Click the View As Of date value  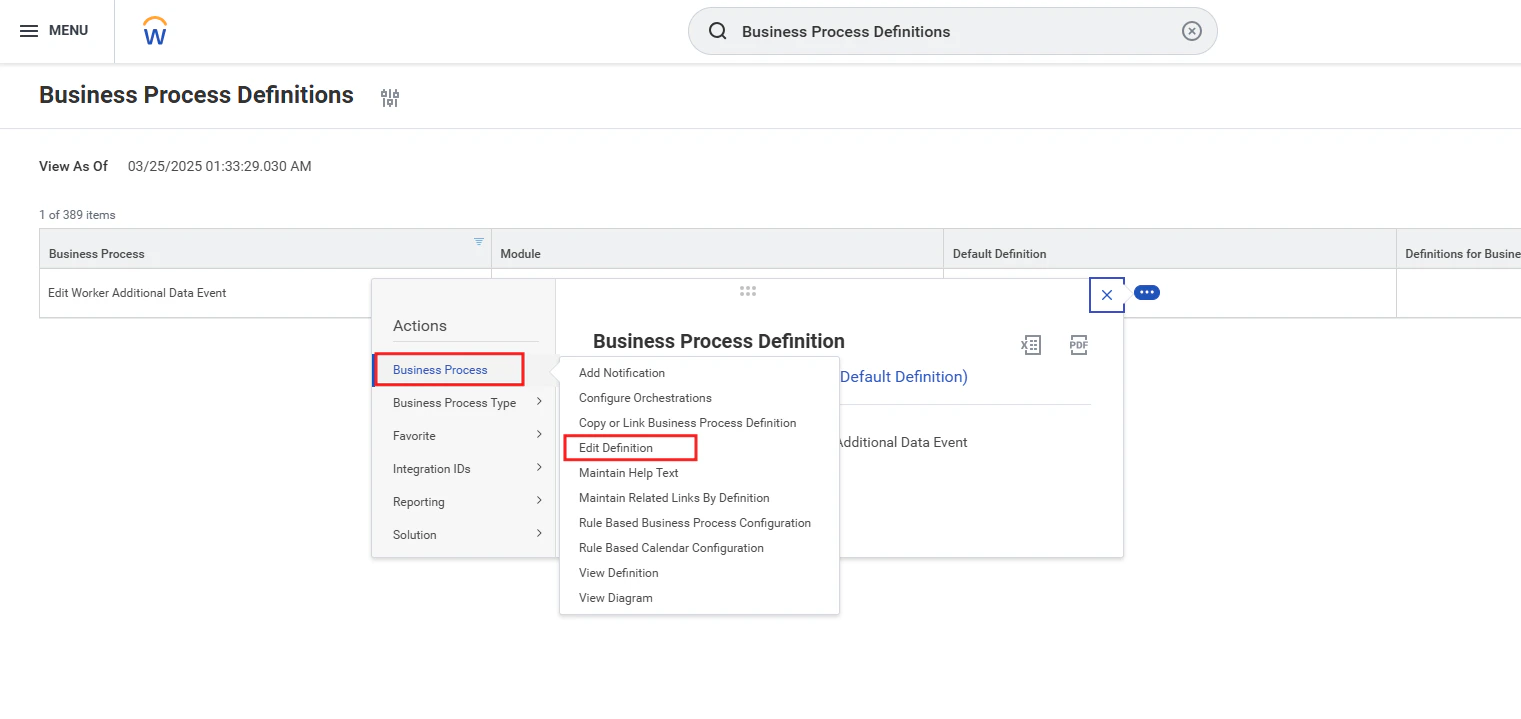(219, 166)
